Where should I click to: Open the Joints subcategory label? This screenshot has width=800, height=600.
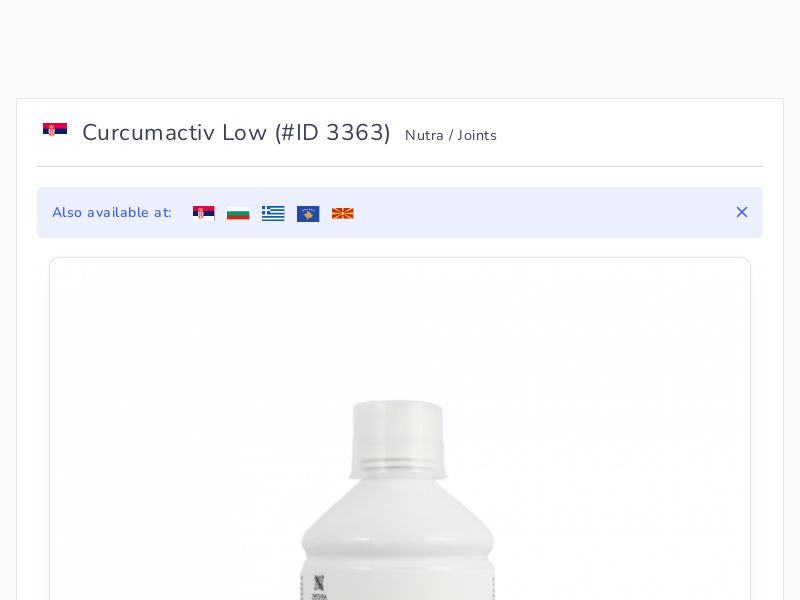coord(477,136)
